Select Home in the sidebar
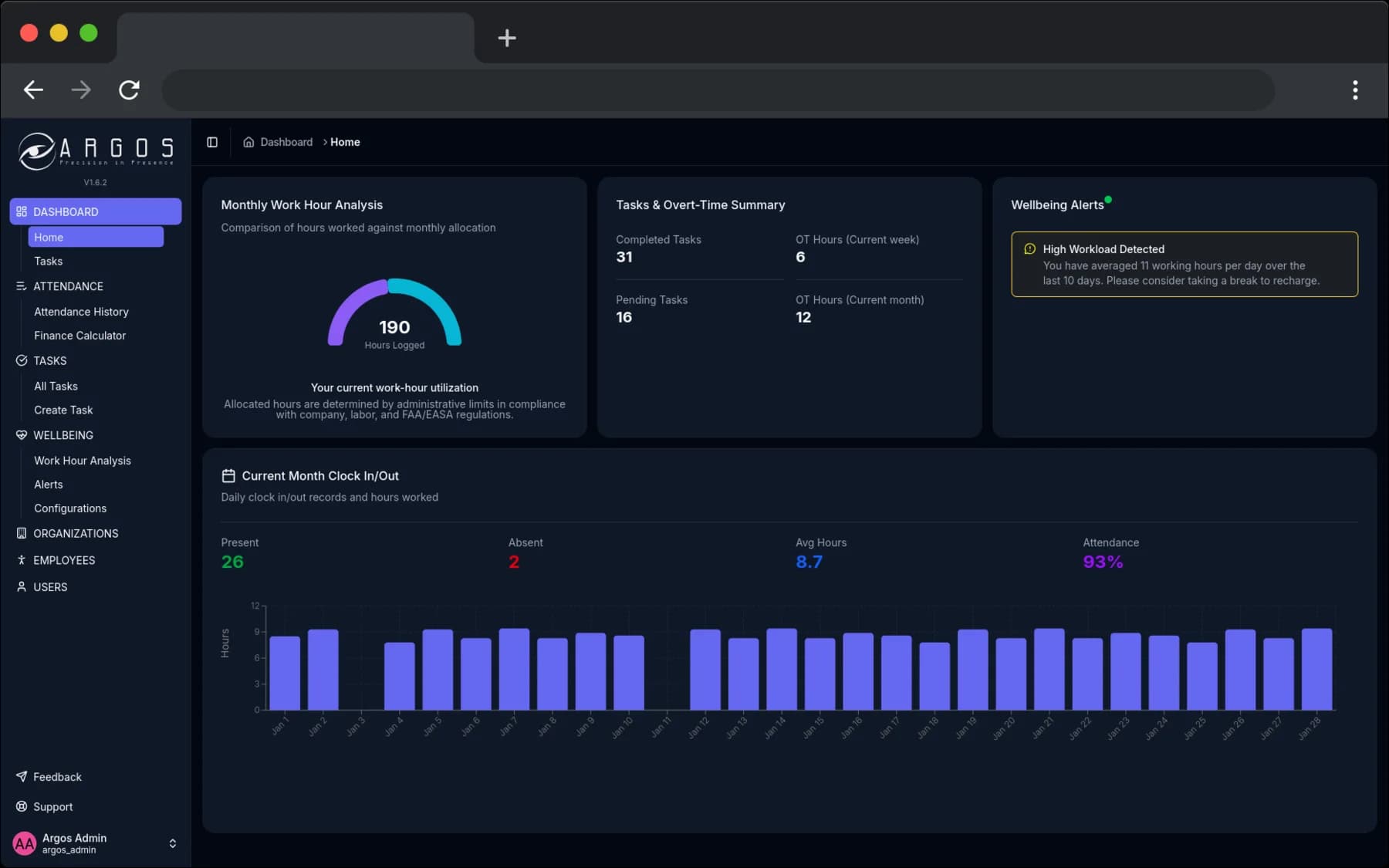The height and width of the screenshot is (868, 1389). (x=96, y=237)
